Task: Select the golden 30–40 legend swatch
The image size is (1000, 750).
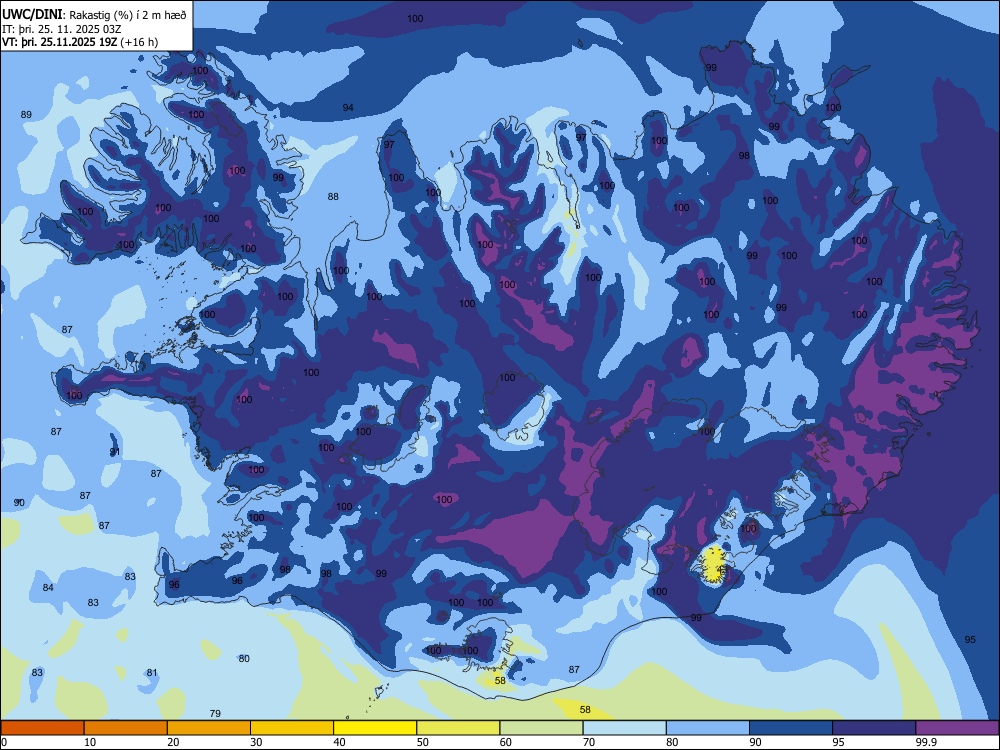Action: pyautogui.click(x=292, y=728)
